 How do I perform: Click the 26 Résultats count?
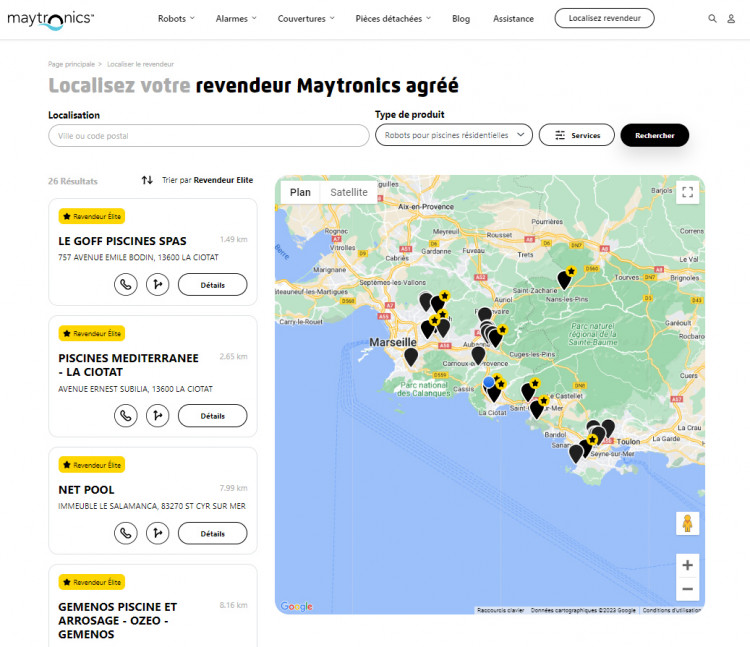(x=73, y=181)
